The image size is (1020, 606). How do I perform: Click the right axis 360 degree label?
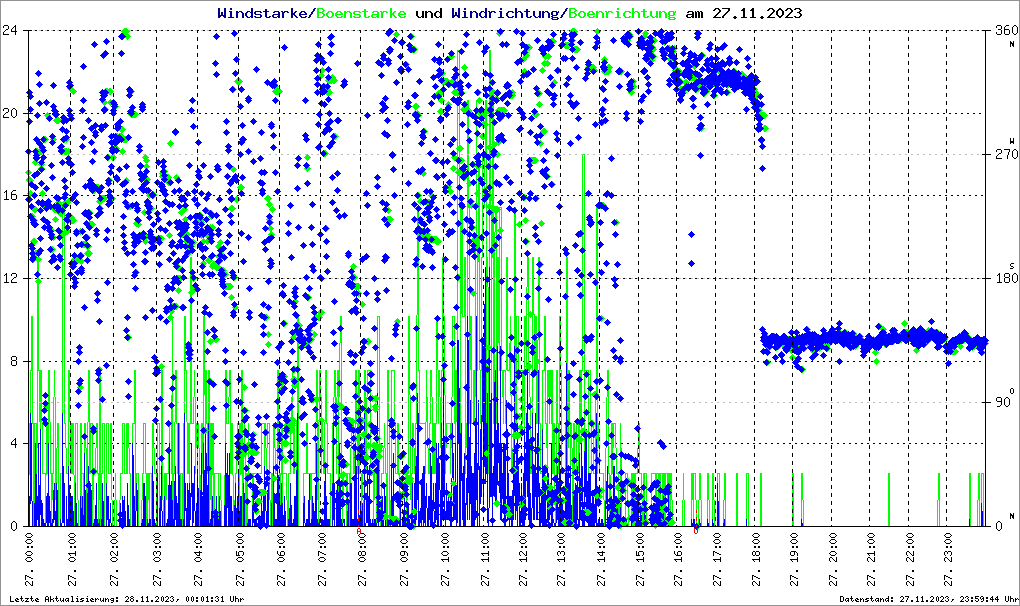point(1004,30)
